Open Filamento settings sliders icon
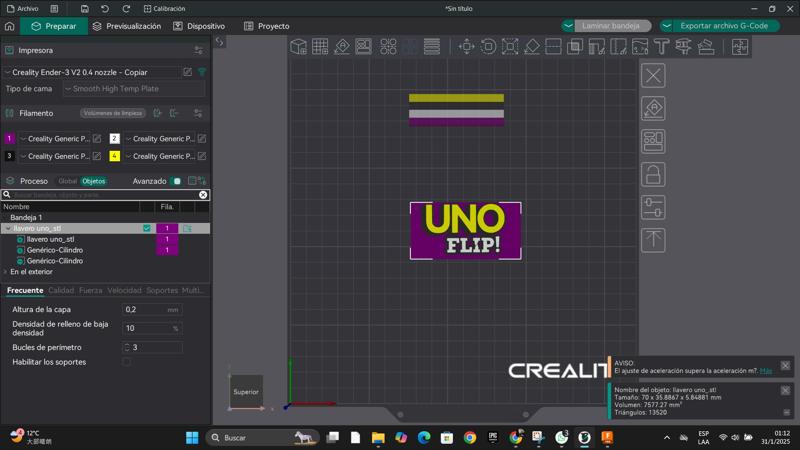The image size is (800, 450). (x=198, y=113)
